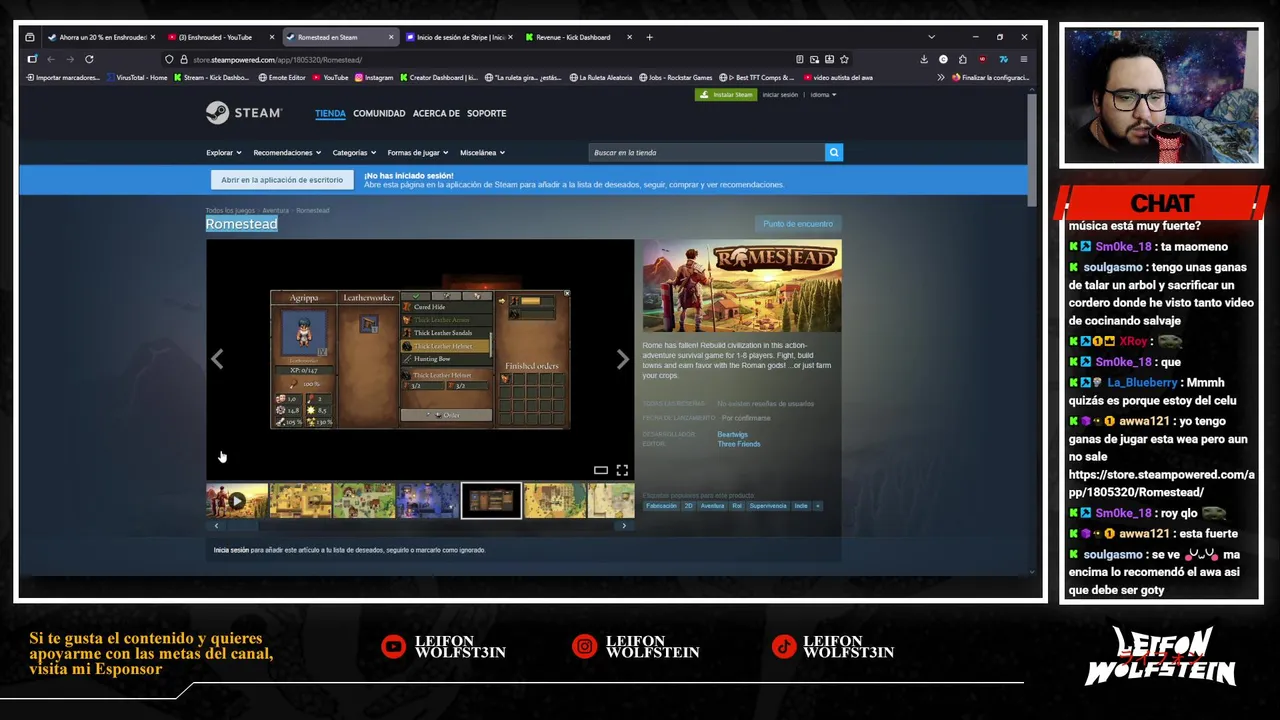This screenshot has height=720, width=1280.
Task: Play the trailer video thumbnail
Action: (237, 501)
